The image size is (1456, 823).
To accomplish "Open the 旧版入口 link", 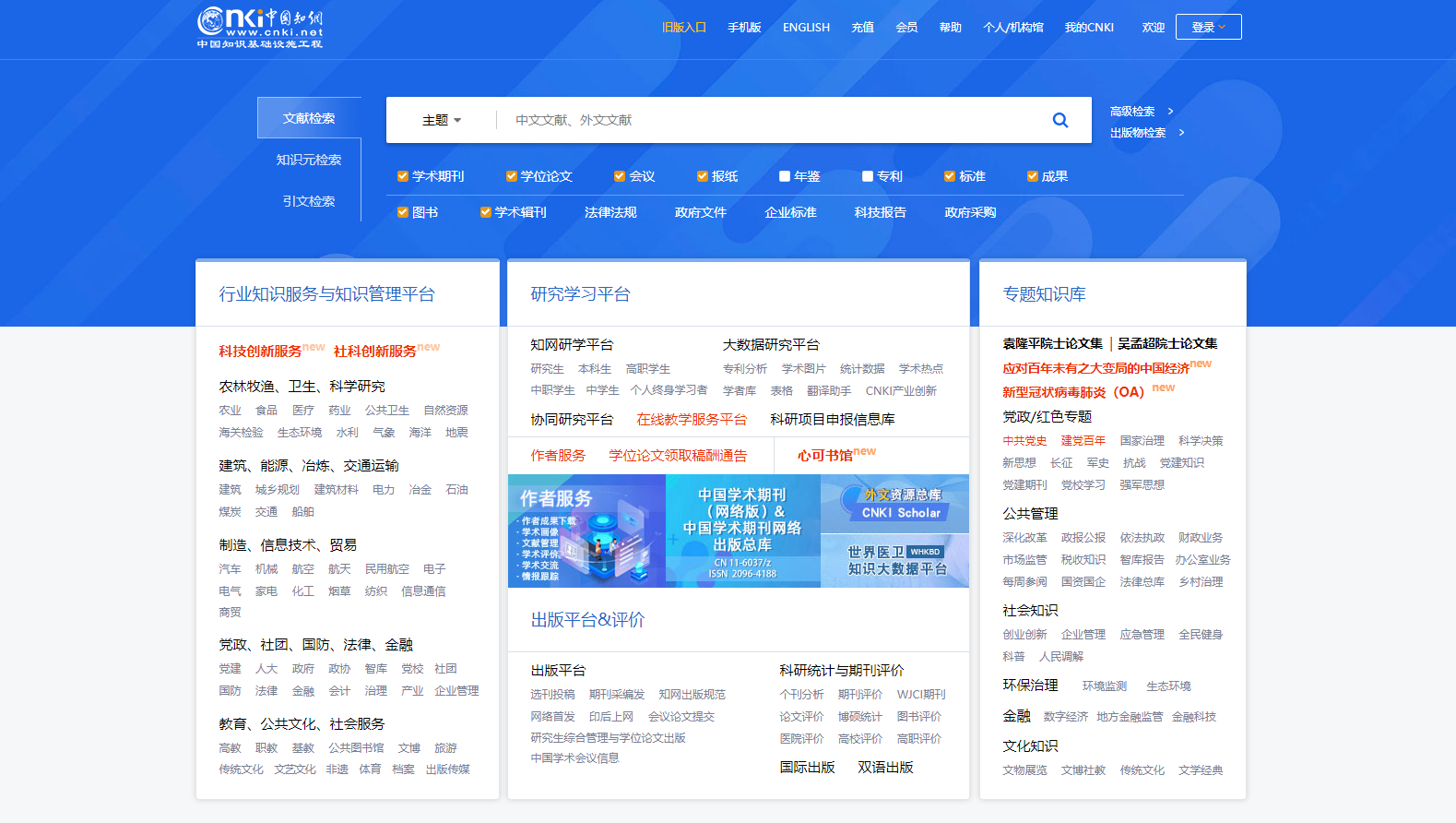I will pyautogui.click(x=683, y=28).
